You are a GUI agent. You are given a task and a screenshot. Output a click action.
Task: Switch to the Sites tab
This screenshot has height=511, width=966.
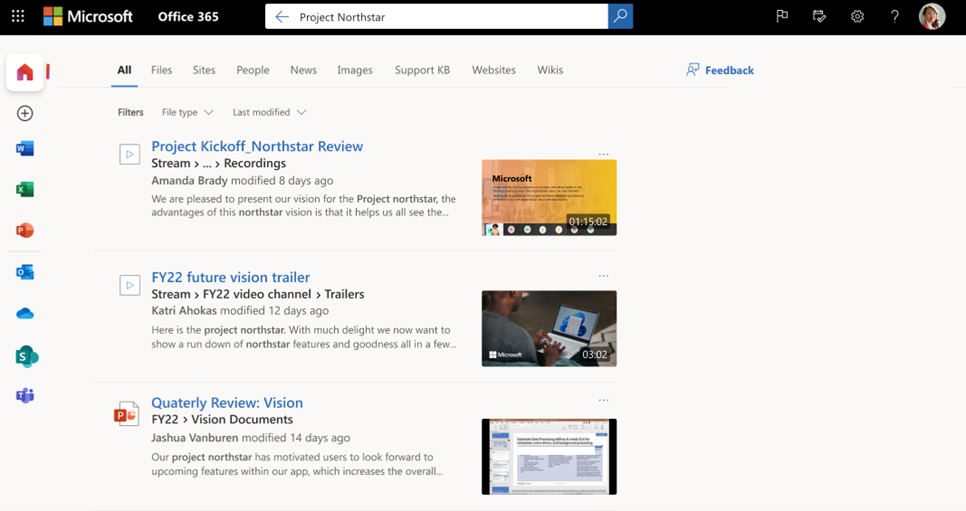coord(204,70)
